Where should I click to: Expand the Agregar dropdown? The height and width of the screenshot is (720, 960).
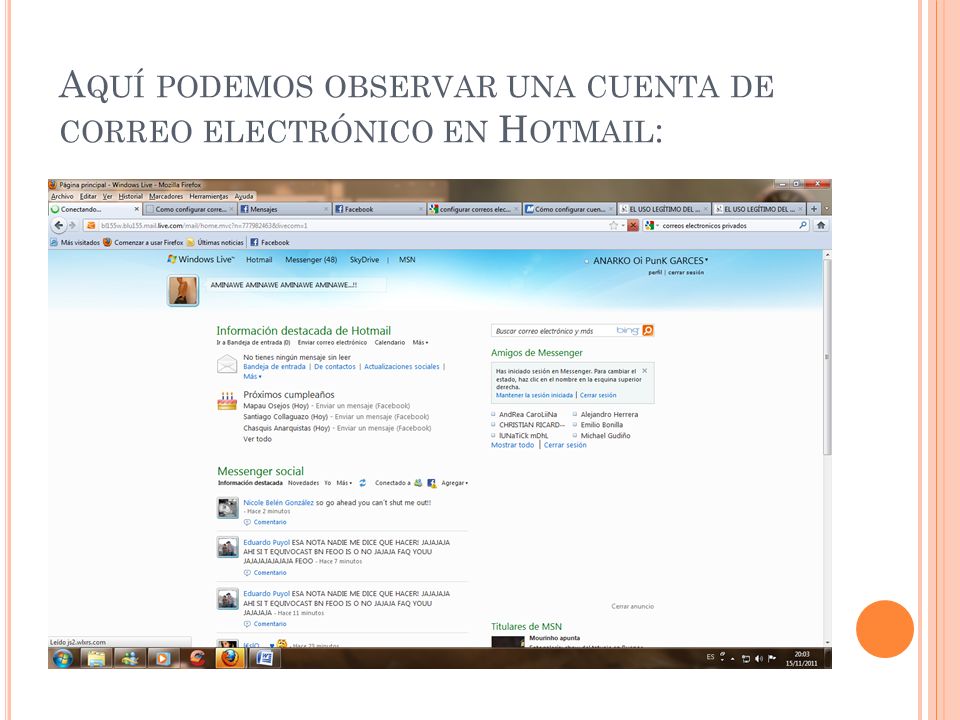point(454,483)
